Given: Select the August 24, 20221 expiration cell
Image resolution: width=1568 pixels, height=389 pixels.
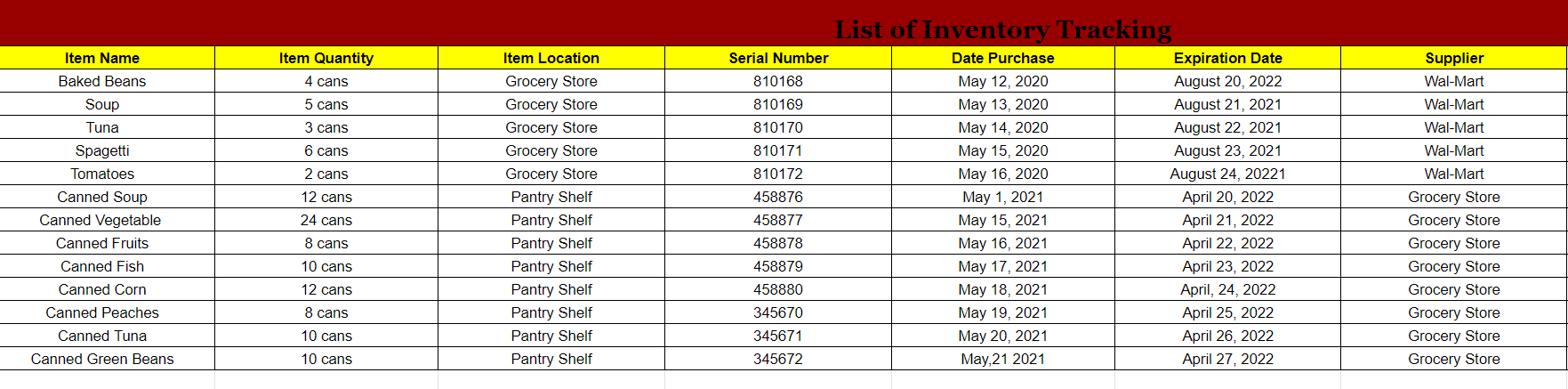Looking at the screenshot, I should (1227, 174).
